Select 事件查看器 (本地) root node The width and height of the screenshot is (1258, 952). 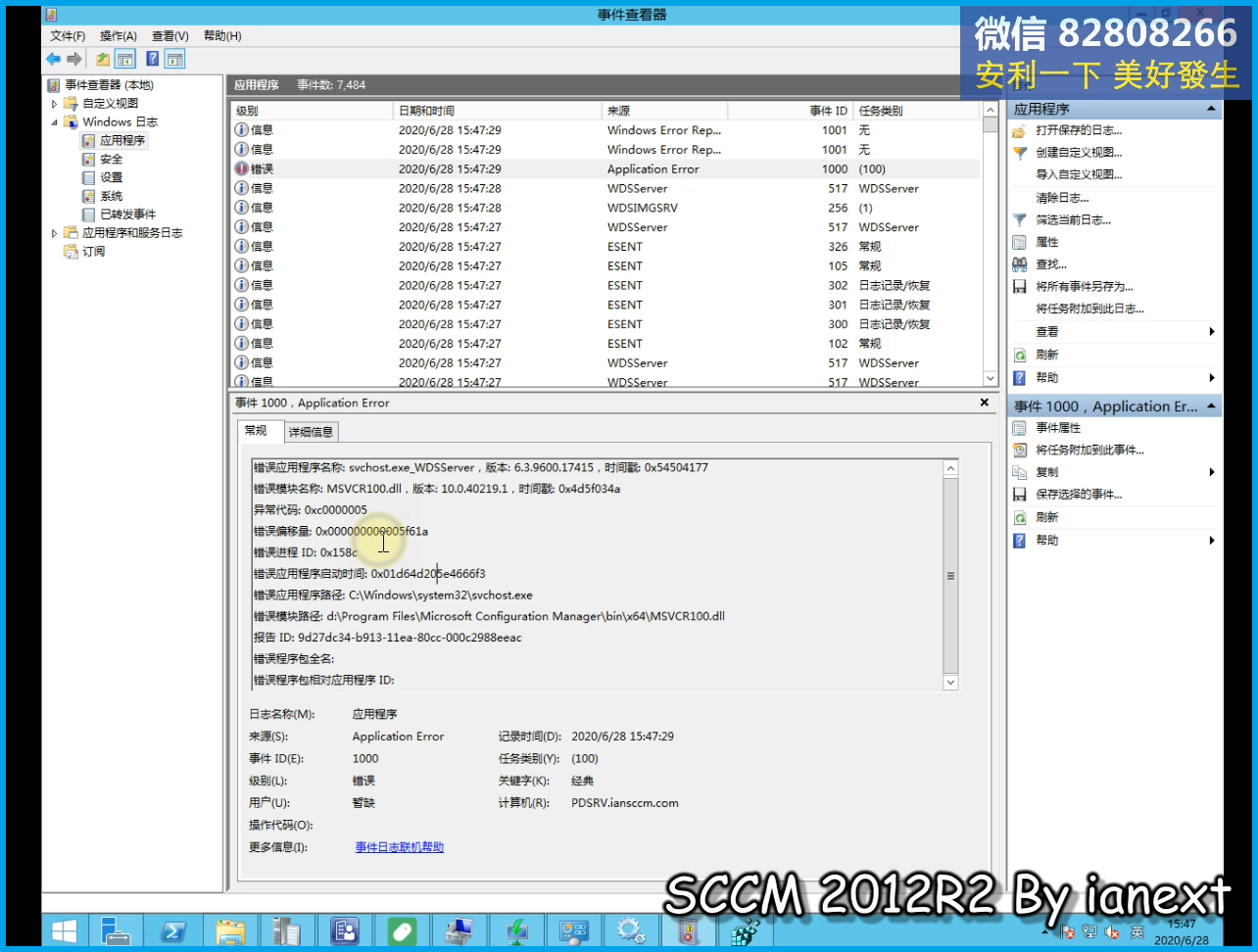(109, 85)
